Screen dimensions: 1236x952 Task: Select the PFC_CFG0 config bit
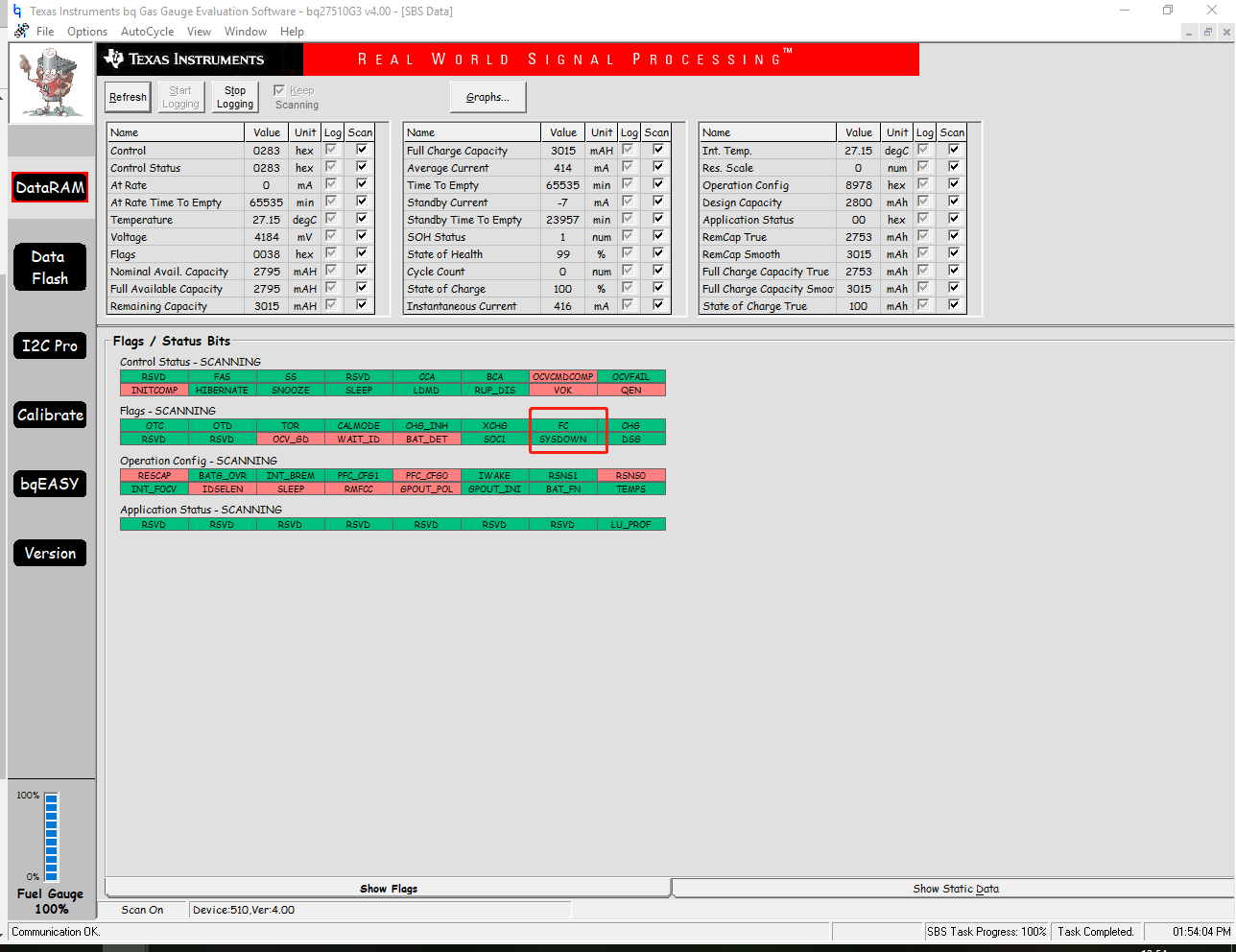point(427,476)
